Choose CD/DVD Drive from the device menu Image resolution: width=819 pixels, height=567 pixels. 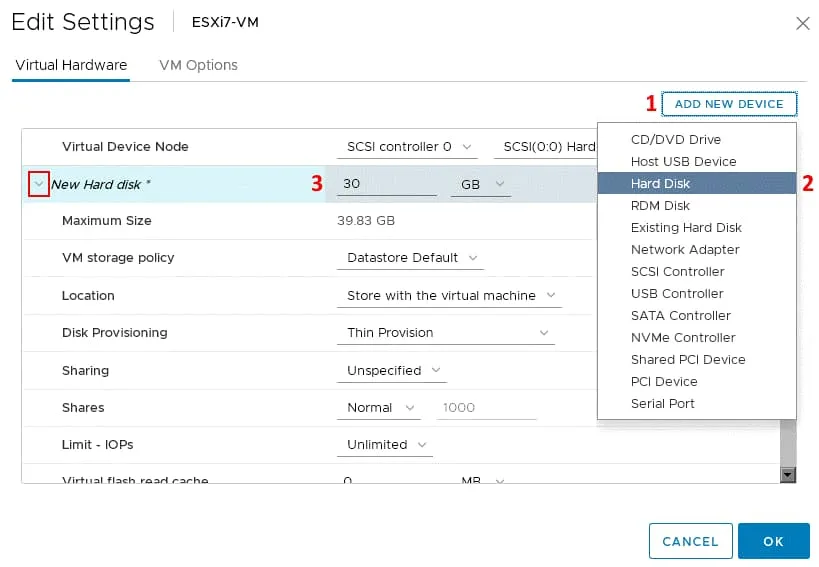click(x=675, y=140)
